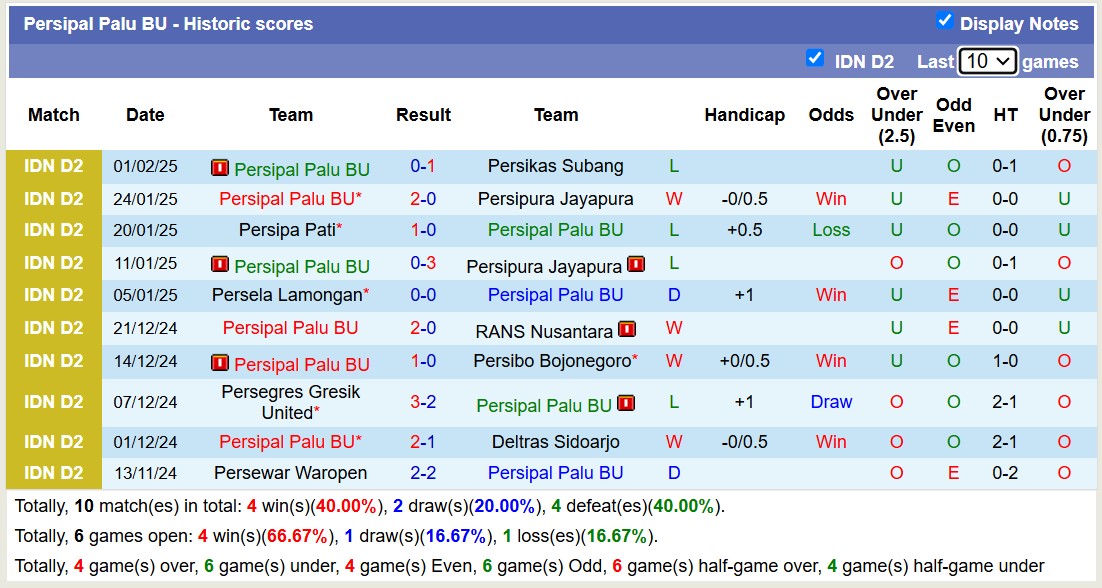Click the 3-2 result of the Persegres Gresik match
The image size is (1102, 588).
[x=423, y=402]
